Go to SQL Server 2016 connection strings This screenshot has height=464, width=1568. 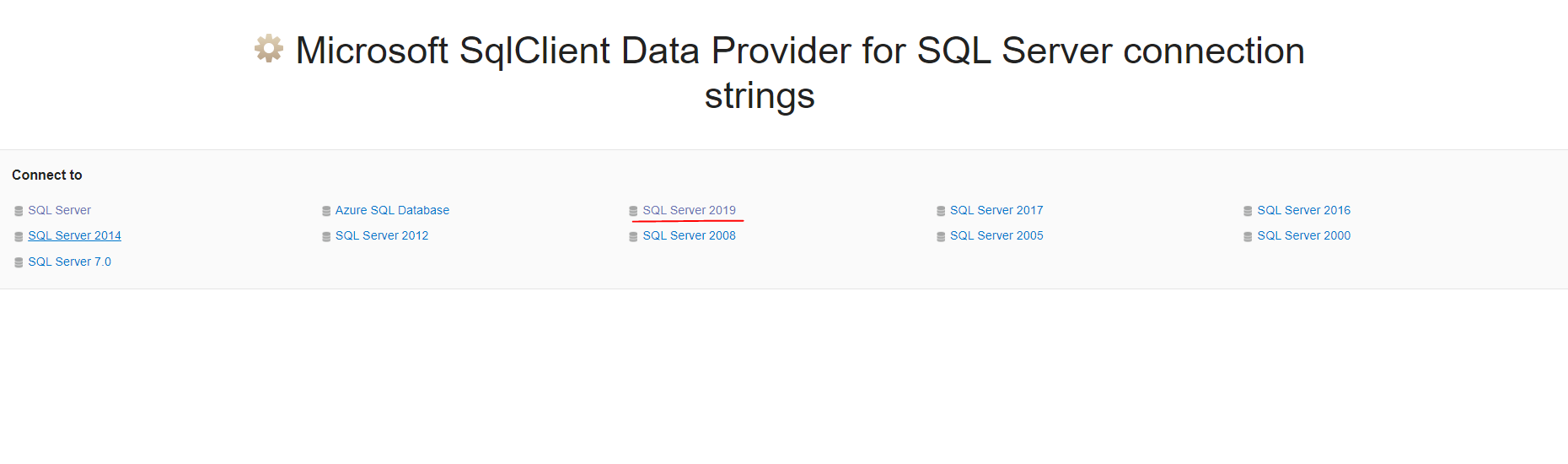(1303, 210)
